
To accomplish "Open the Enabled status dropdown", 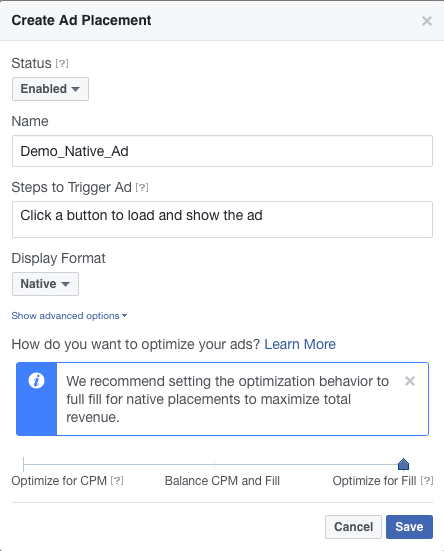I will (50, 89).
